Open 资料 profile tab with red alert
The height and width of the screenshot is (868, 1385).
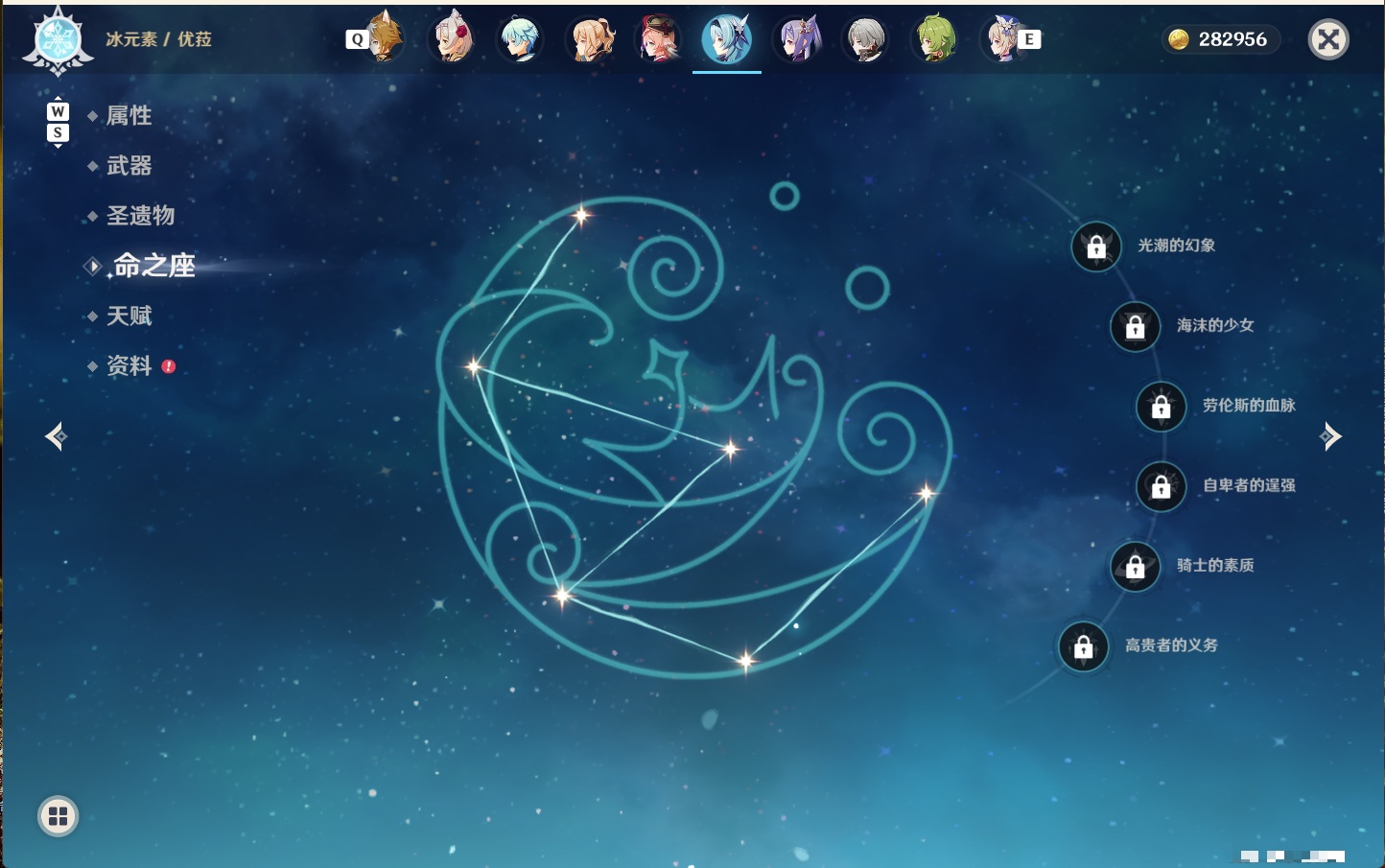(129, 365)
